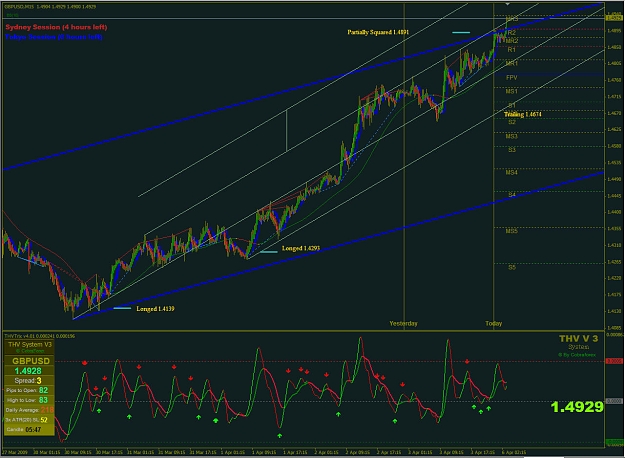Click the '30 Mar 09:15' time axis label
This screenshot has height=458, width=625.
tap(77, 452)
